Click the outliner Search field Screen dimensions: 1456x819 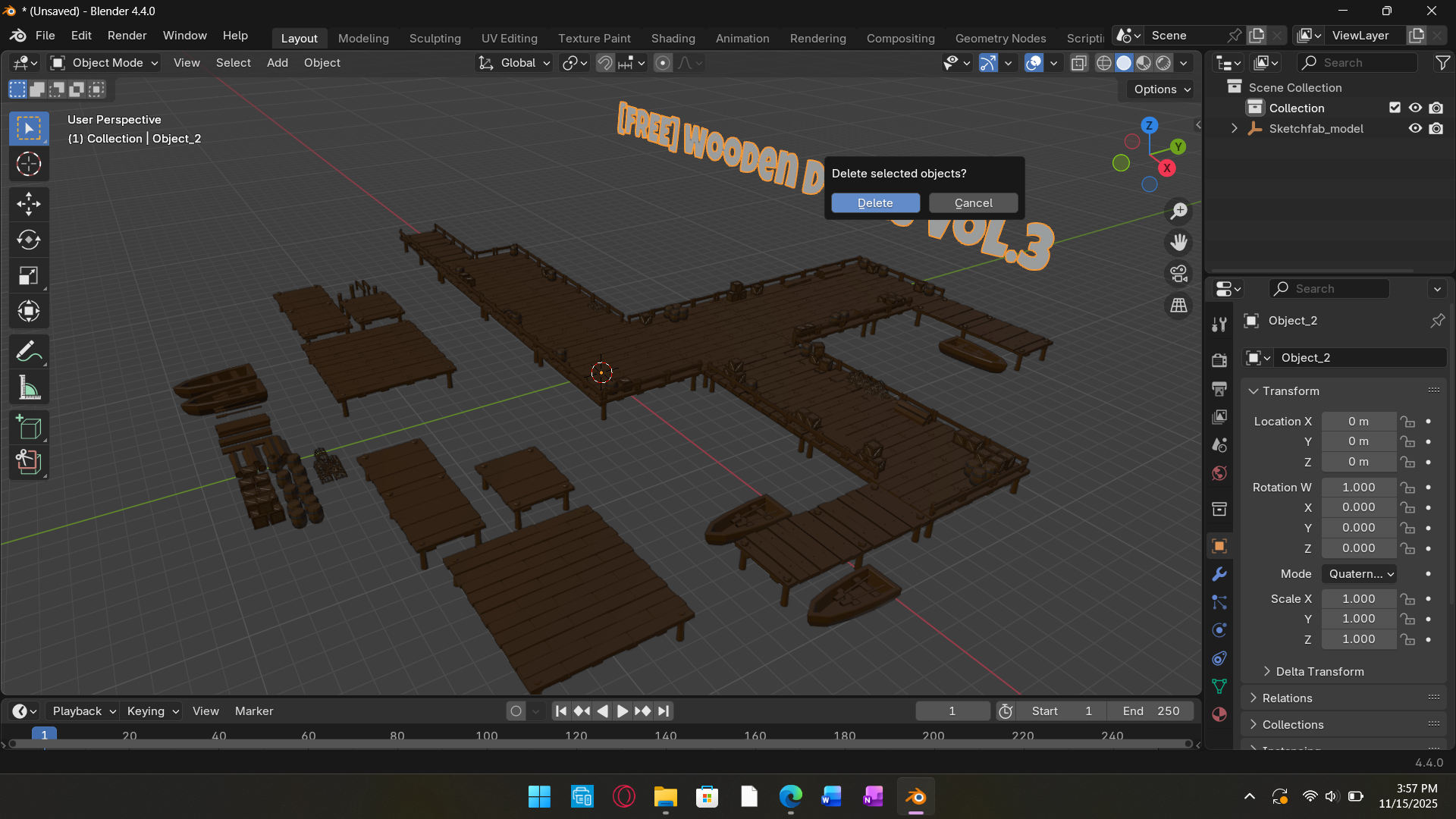[1357, 63]
